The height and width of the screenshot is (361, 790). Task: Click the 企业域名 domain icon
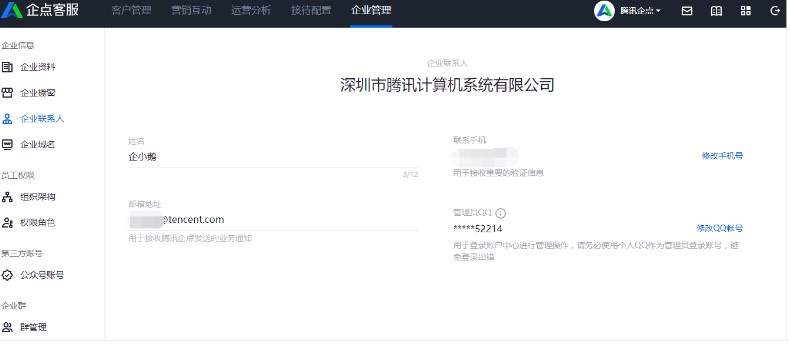click(x=7, y=145)
